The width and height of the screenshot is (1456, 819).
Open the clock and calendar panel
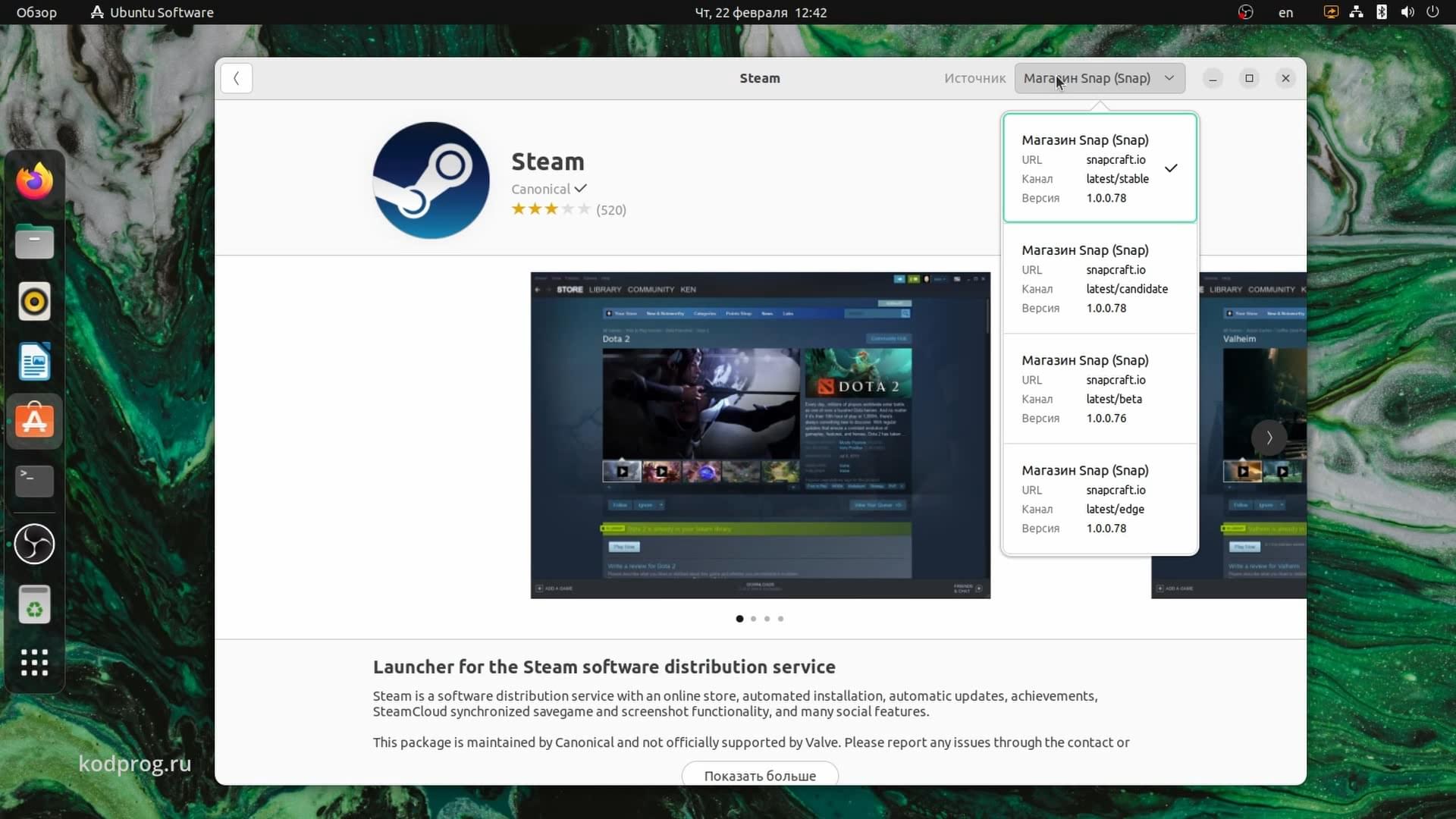coord(761,12)
